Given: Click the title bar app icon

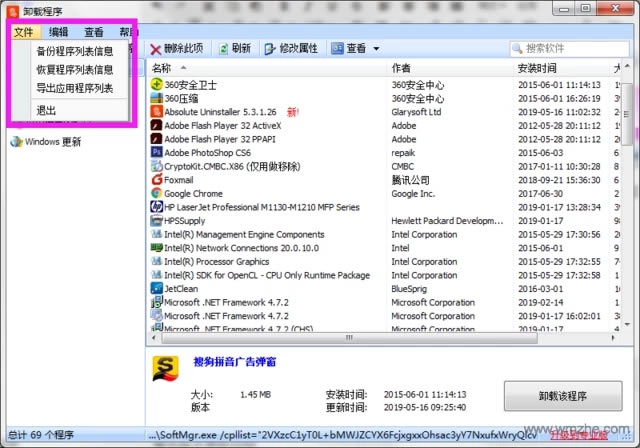Looking at the screenshot, I should pyautogui.click(x=13, y=11).
